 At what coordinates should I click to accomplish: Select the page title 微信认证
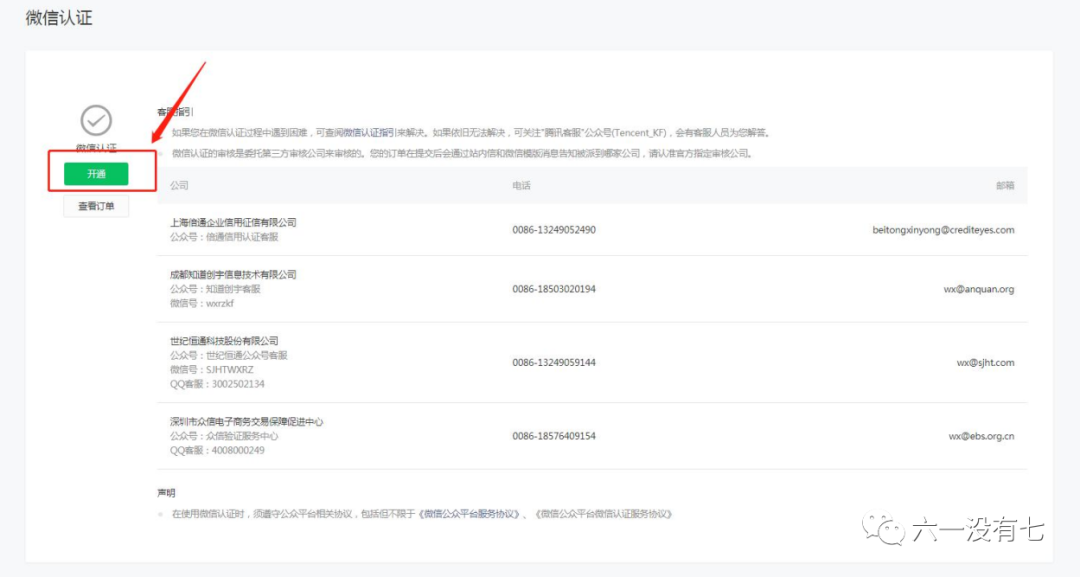click(59, 18)
